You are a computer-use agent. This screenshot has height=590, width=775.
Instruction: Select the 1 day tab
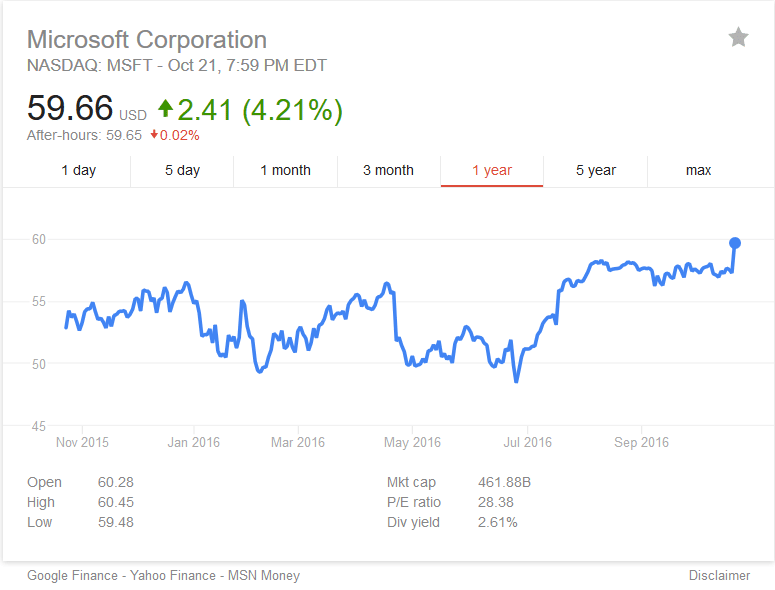79,170
